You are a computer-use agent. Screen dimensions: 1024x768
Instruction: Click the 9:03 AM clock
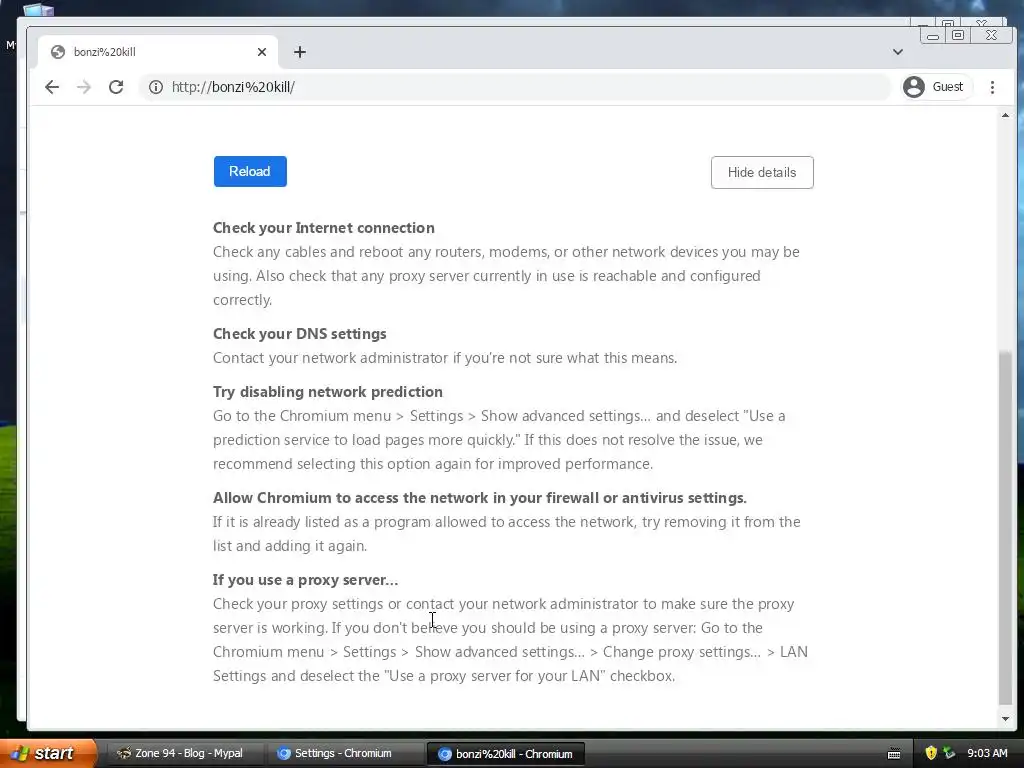tap(987, 753)
